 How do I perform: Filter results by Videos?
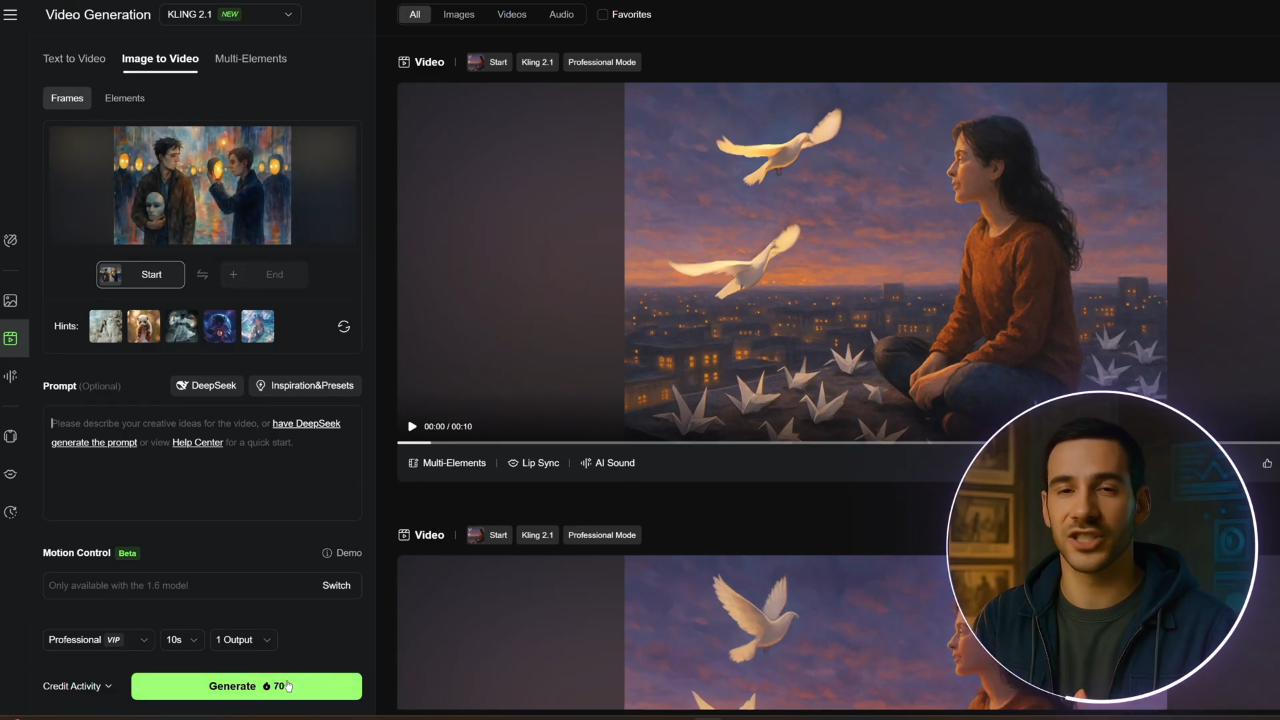click(x=512, y=14)
